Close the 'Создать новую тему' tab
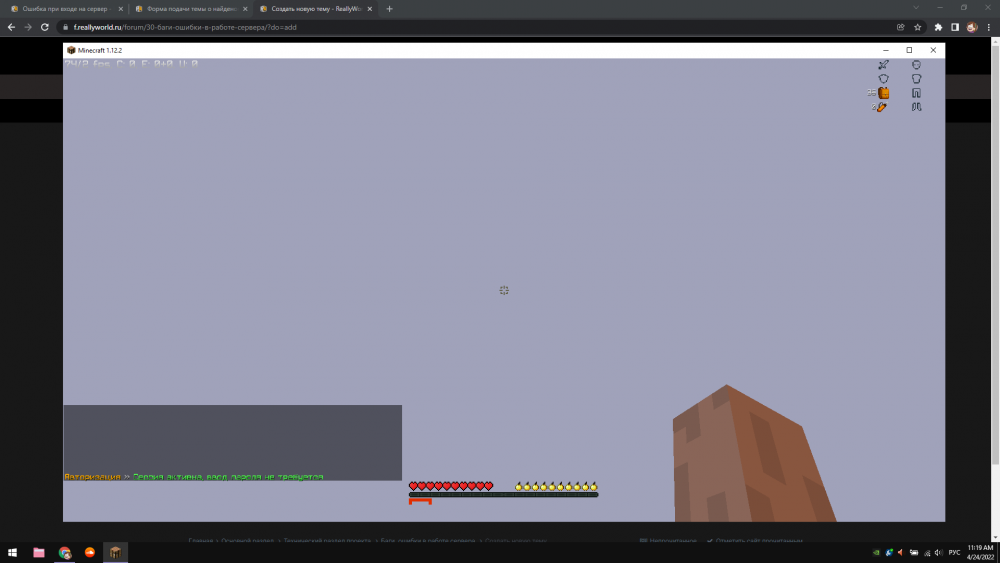Viewport: 1000px width, 563px height. tap(369, 9)
